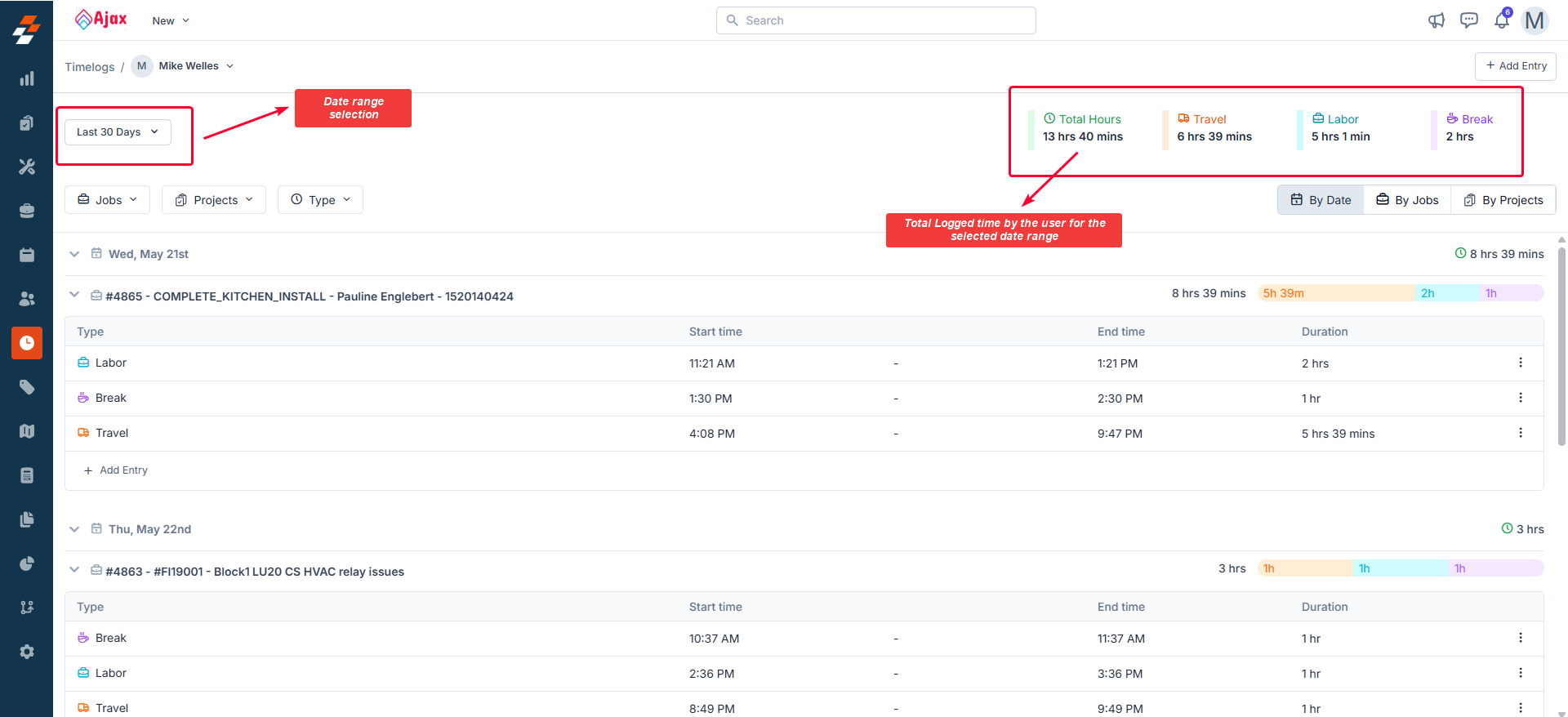Open the map sidebar icon

point(27,431)
